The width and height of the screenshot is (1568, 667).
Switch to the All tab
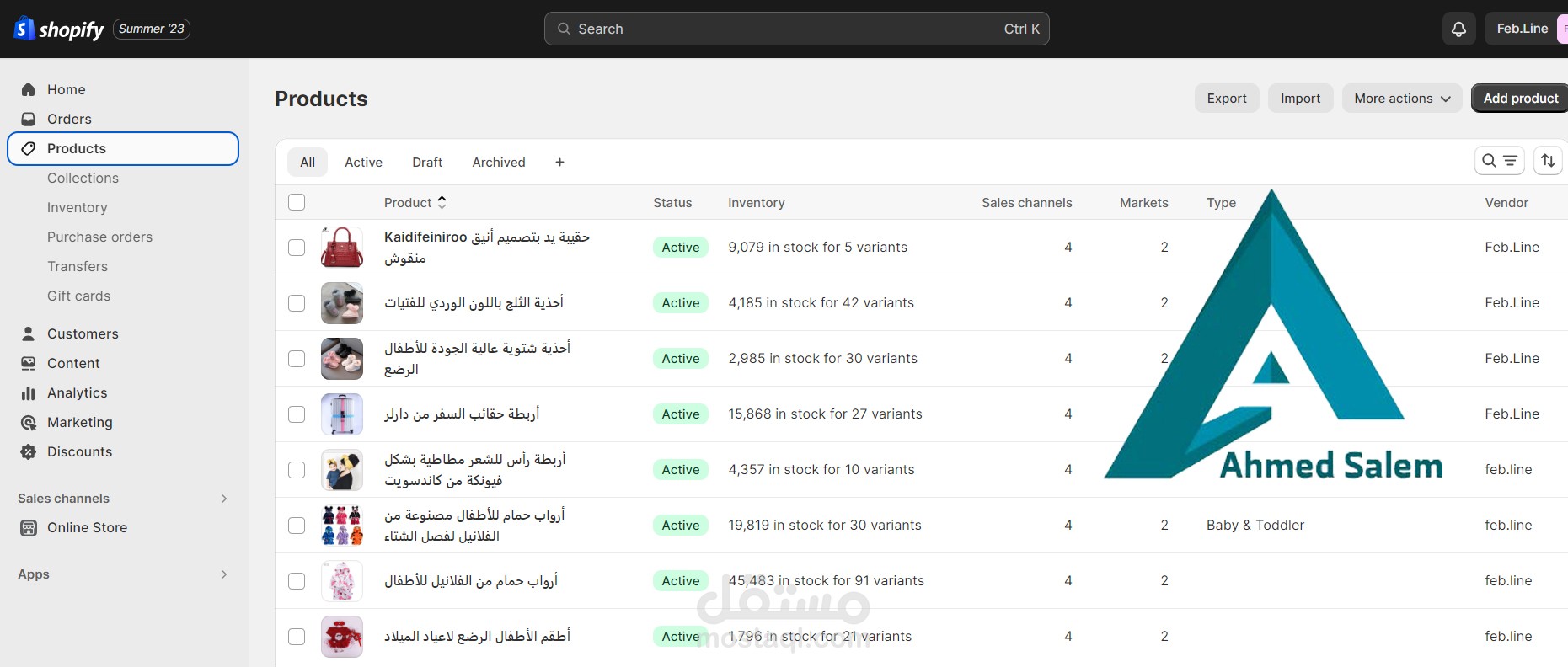pos(308,162)
